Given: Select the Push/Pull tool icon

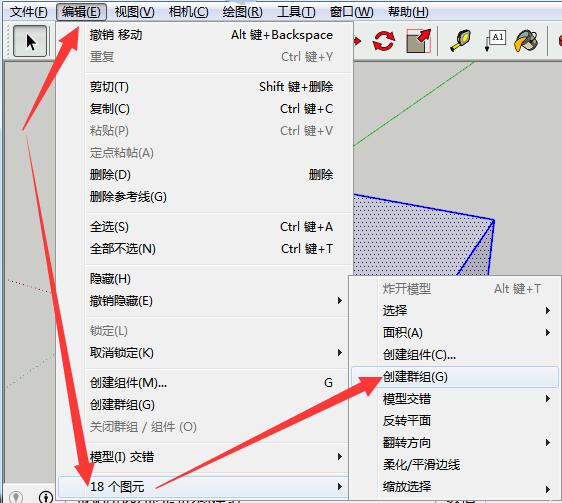Looking at the screenshot, I should pos(418,41).
